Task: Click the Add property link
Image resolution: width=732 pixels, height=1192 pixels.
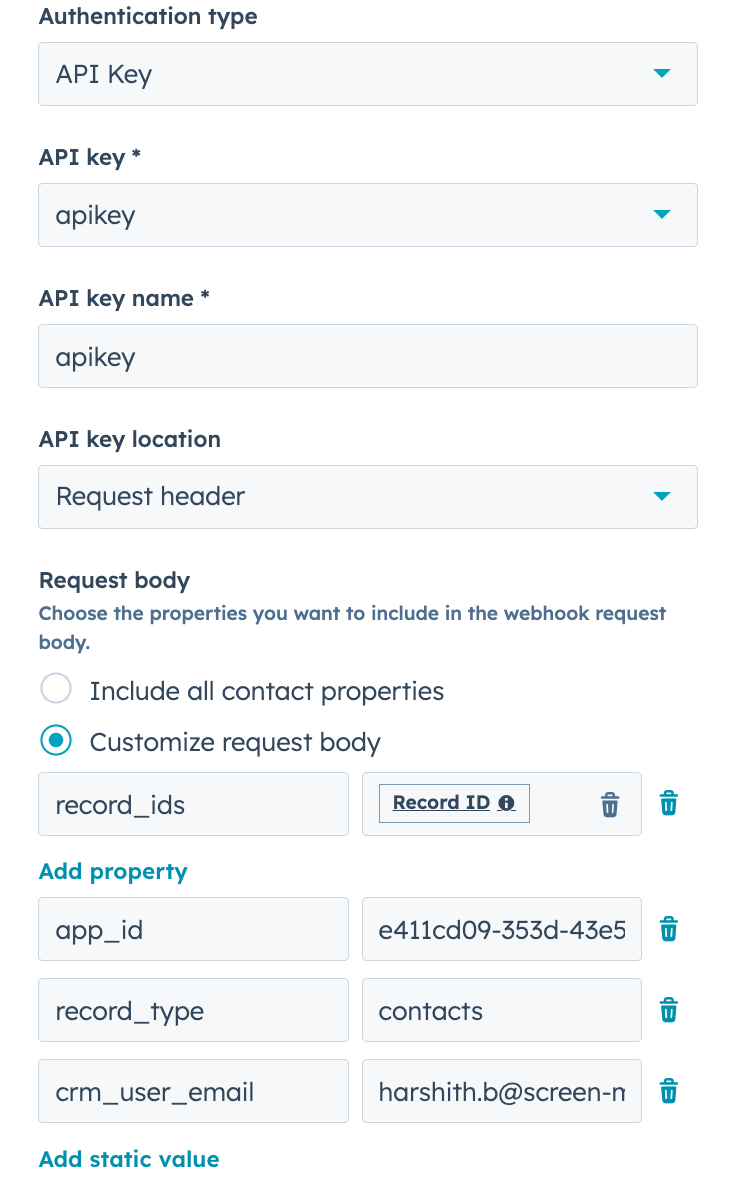Action: (113, 871)
